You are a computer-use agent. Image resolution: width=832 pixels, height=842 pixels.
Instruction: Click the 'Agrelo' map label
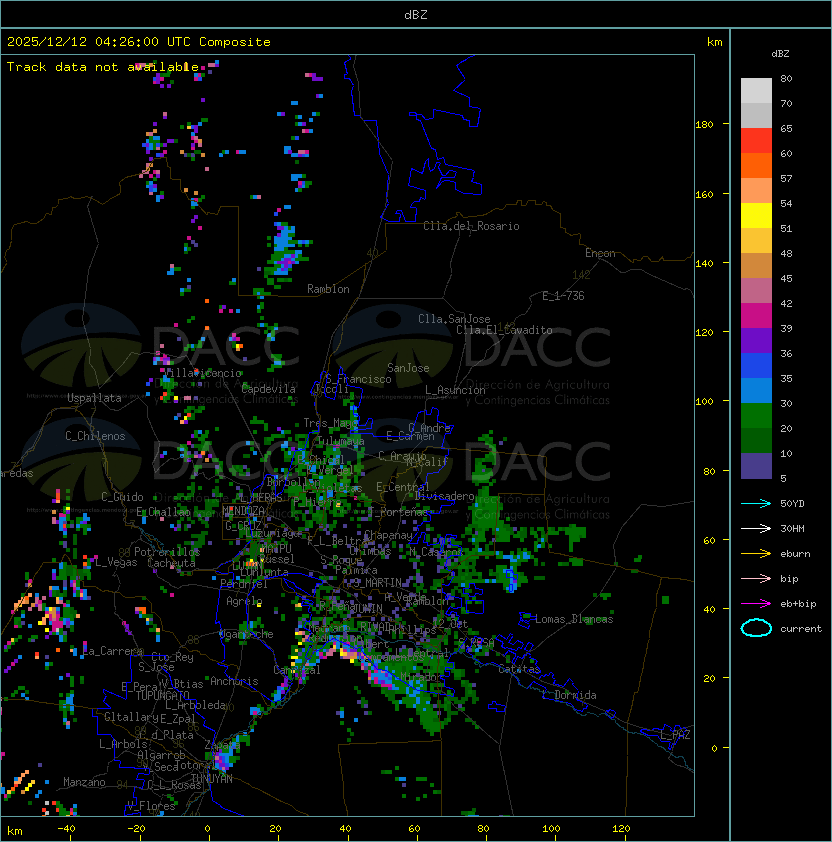[244, 601]
